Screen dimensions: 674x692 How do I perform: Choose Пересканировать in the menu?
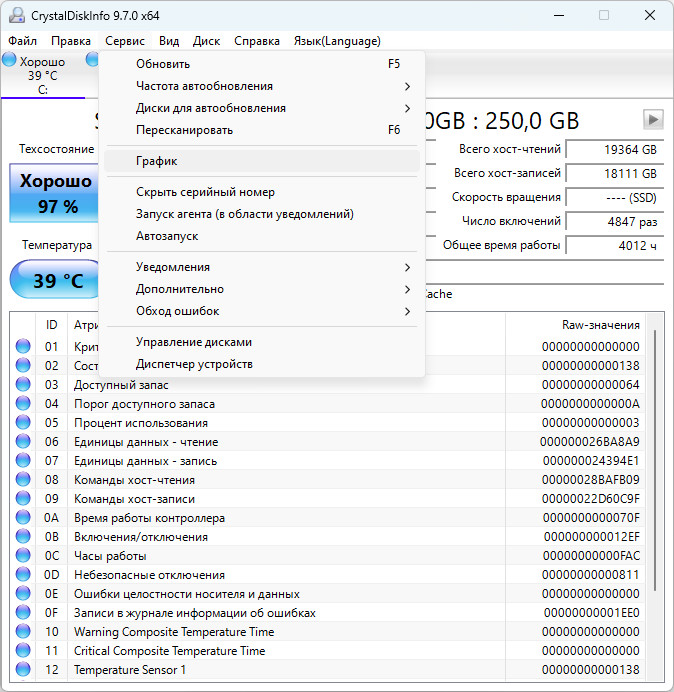point(262,130)
